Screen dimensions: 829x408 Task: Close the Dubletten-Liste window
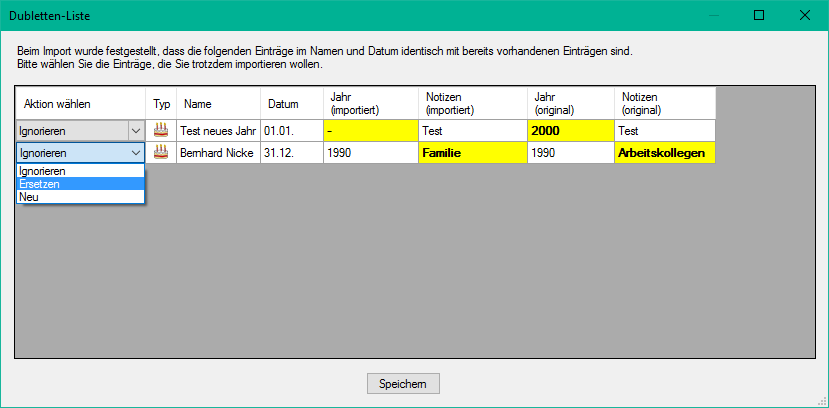[805, 15]
